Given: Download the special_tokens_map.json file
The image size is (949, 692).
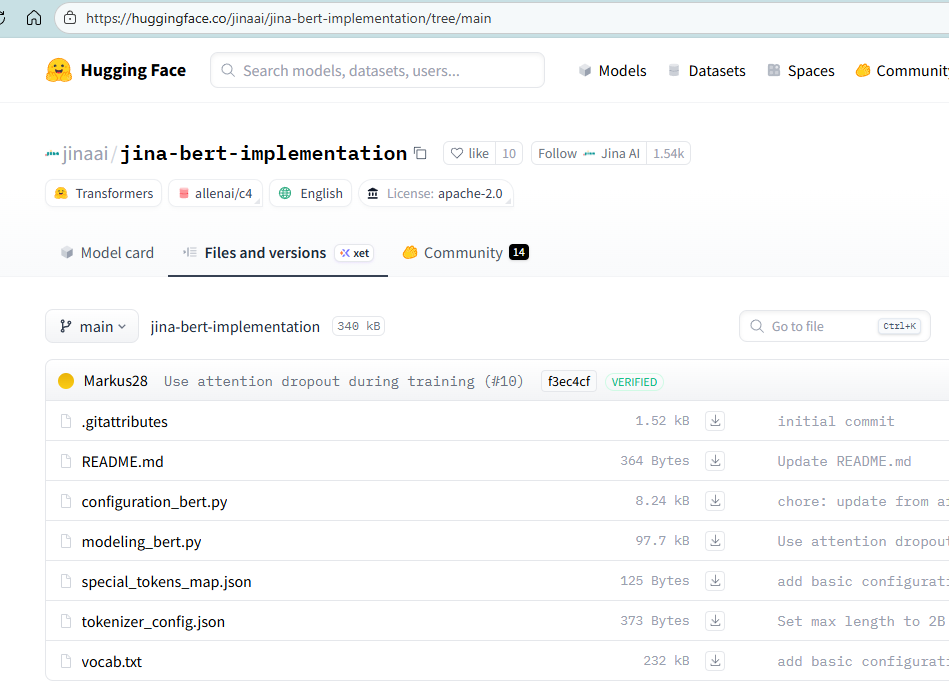Looking at the screenshot, I should point(715,581).
